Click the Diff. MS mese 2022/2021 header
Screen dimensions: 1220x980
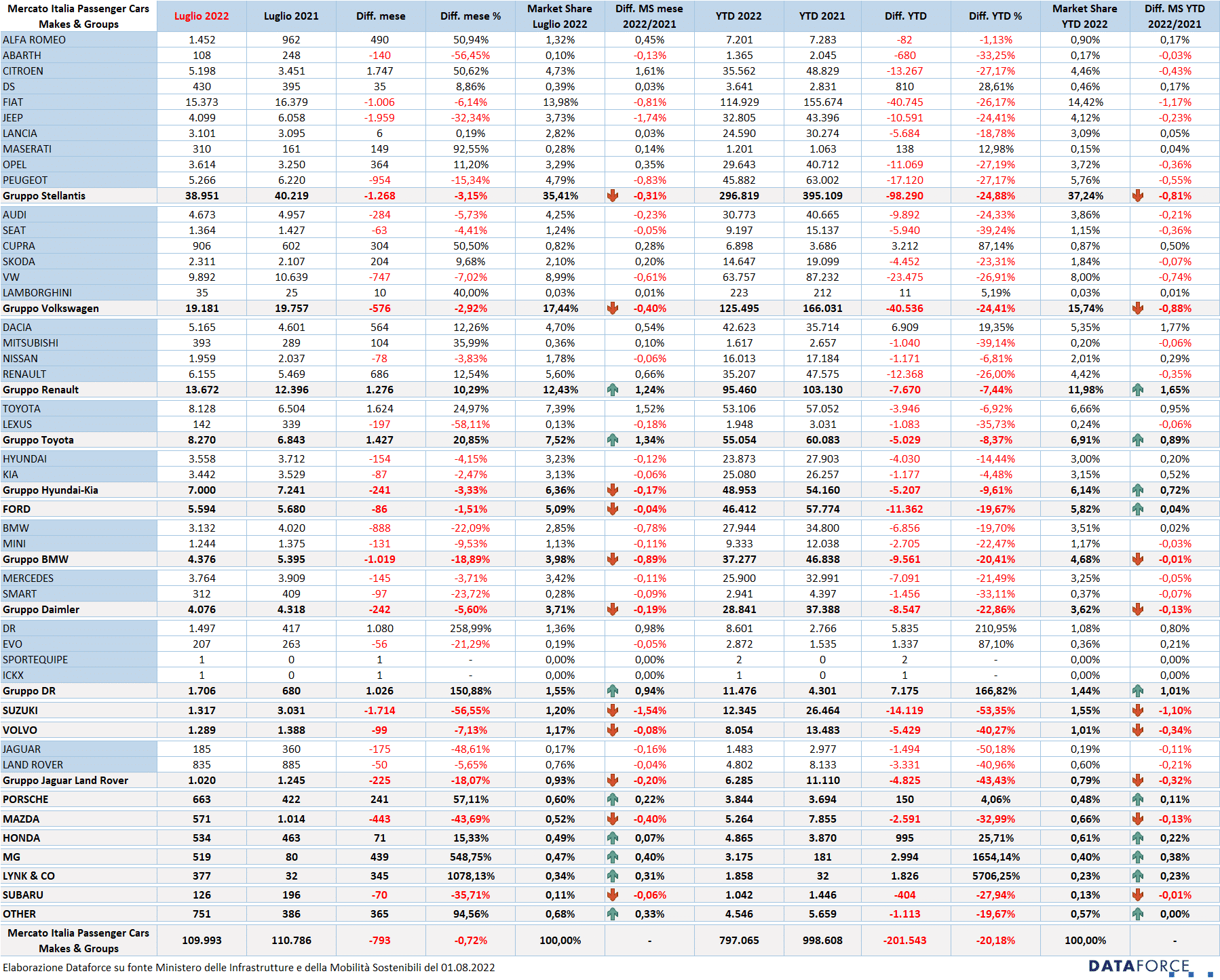(x=649, y=16)
